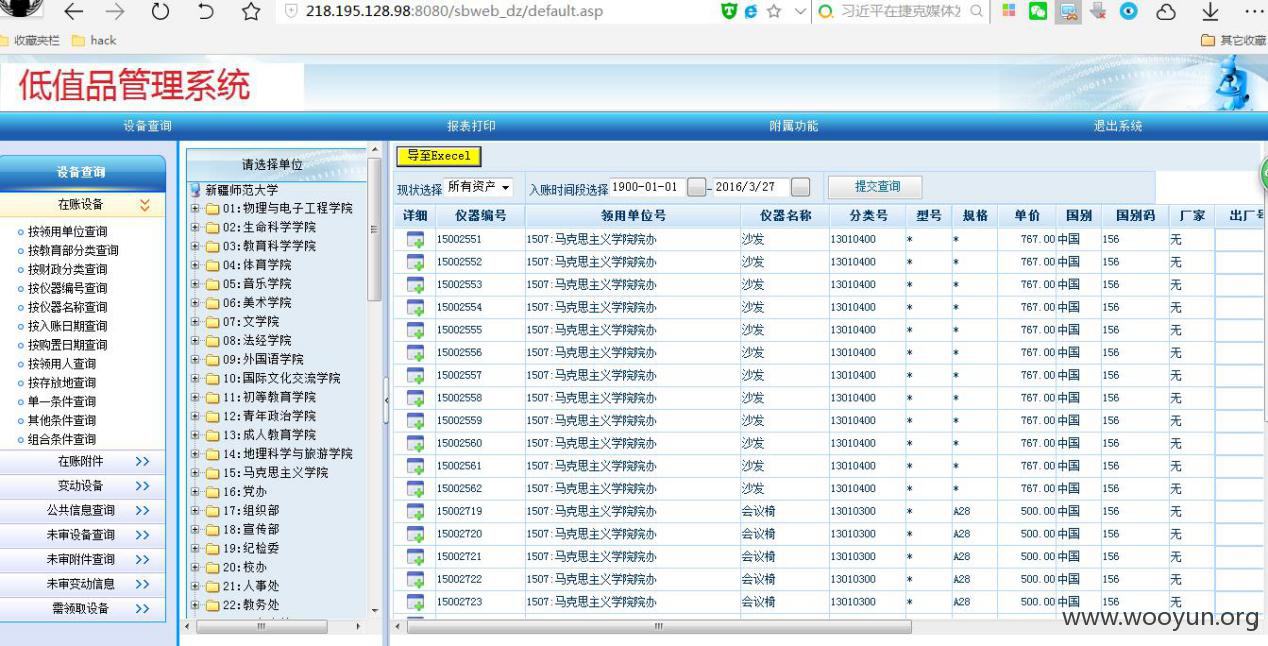Image resolution: width=1268 pixels, height=646 pixels.
Task: Select tree folder 09:外国语学院
Action: [x=262, y=359]
